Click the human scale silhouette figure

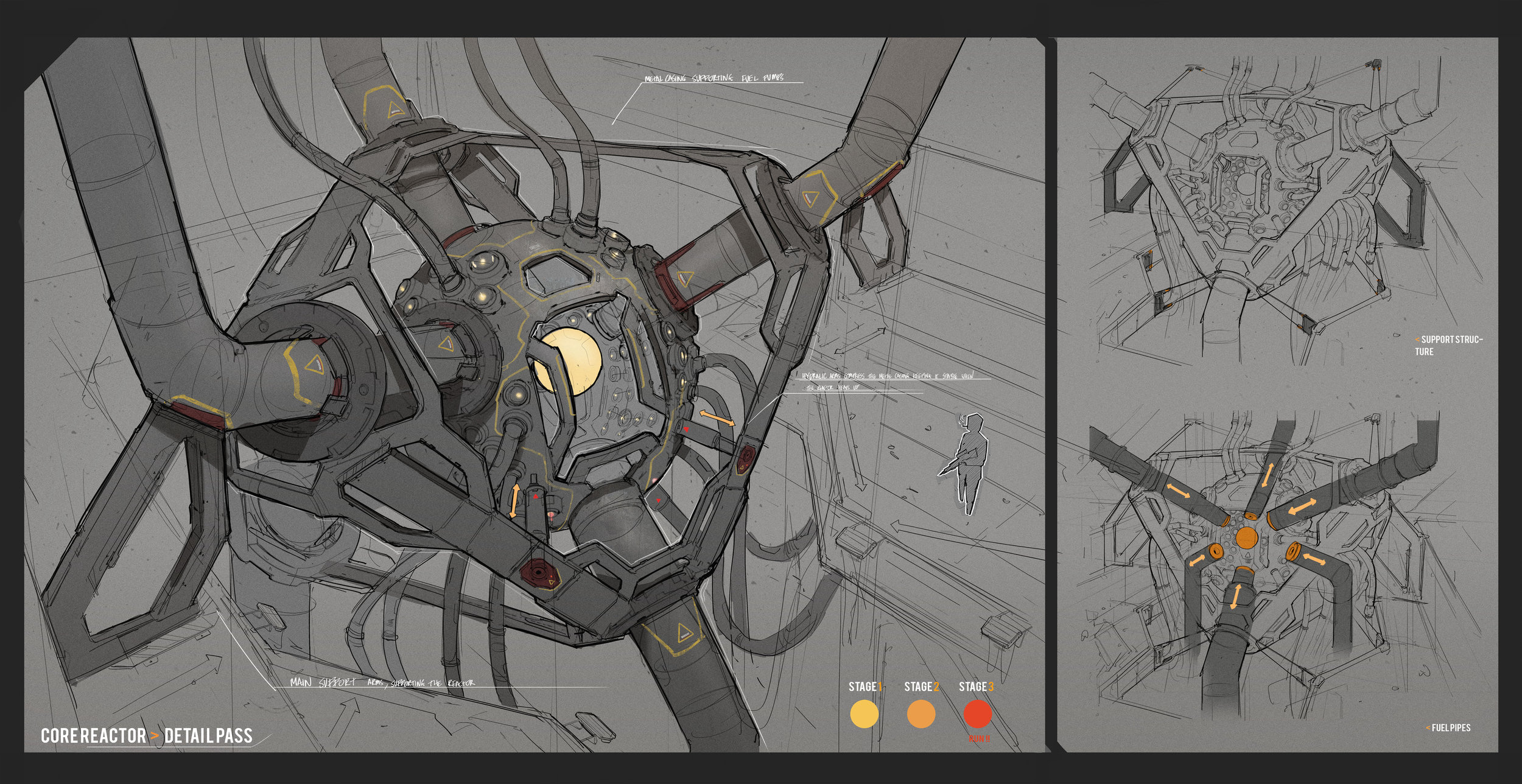coord(966,464)
